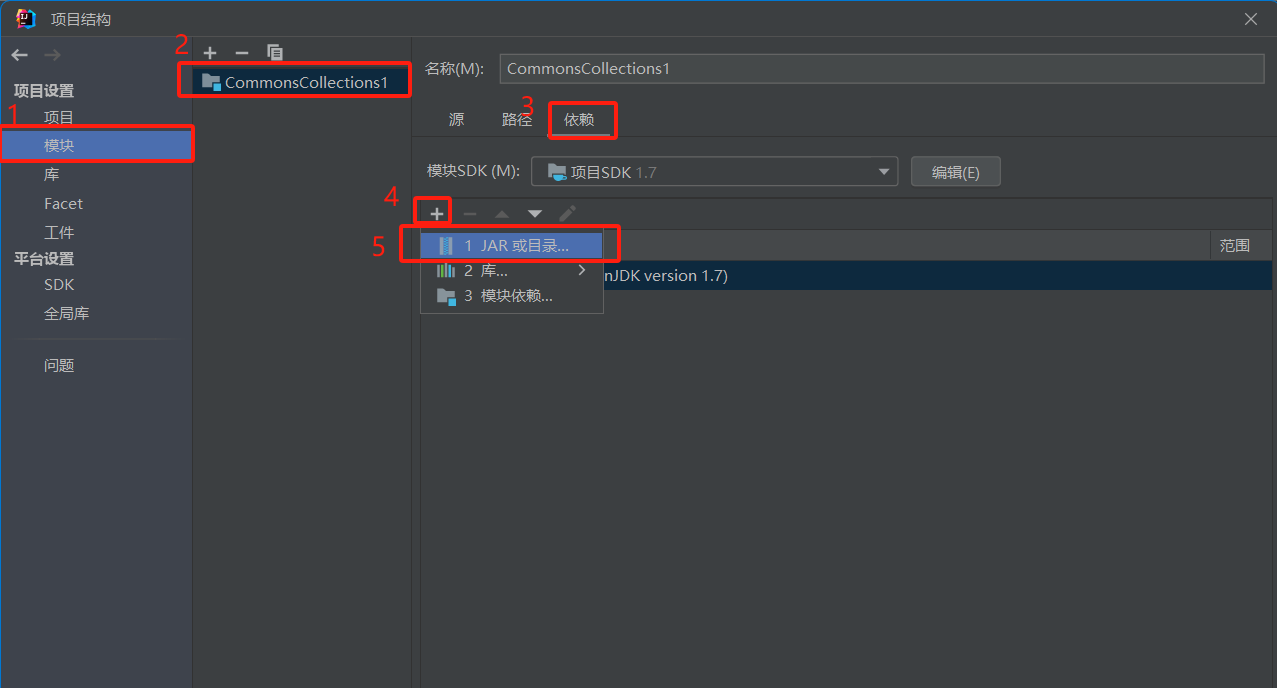1277x688 pixels.
Task: Copy the selected module icon
Action: pyautogui.click(x=275, y=52)
